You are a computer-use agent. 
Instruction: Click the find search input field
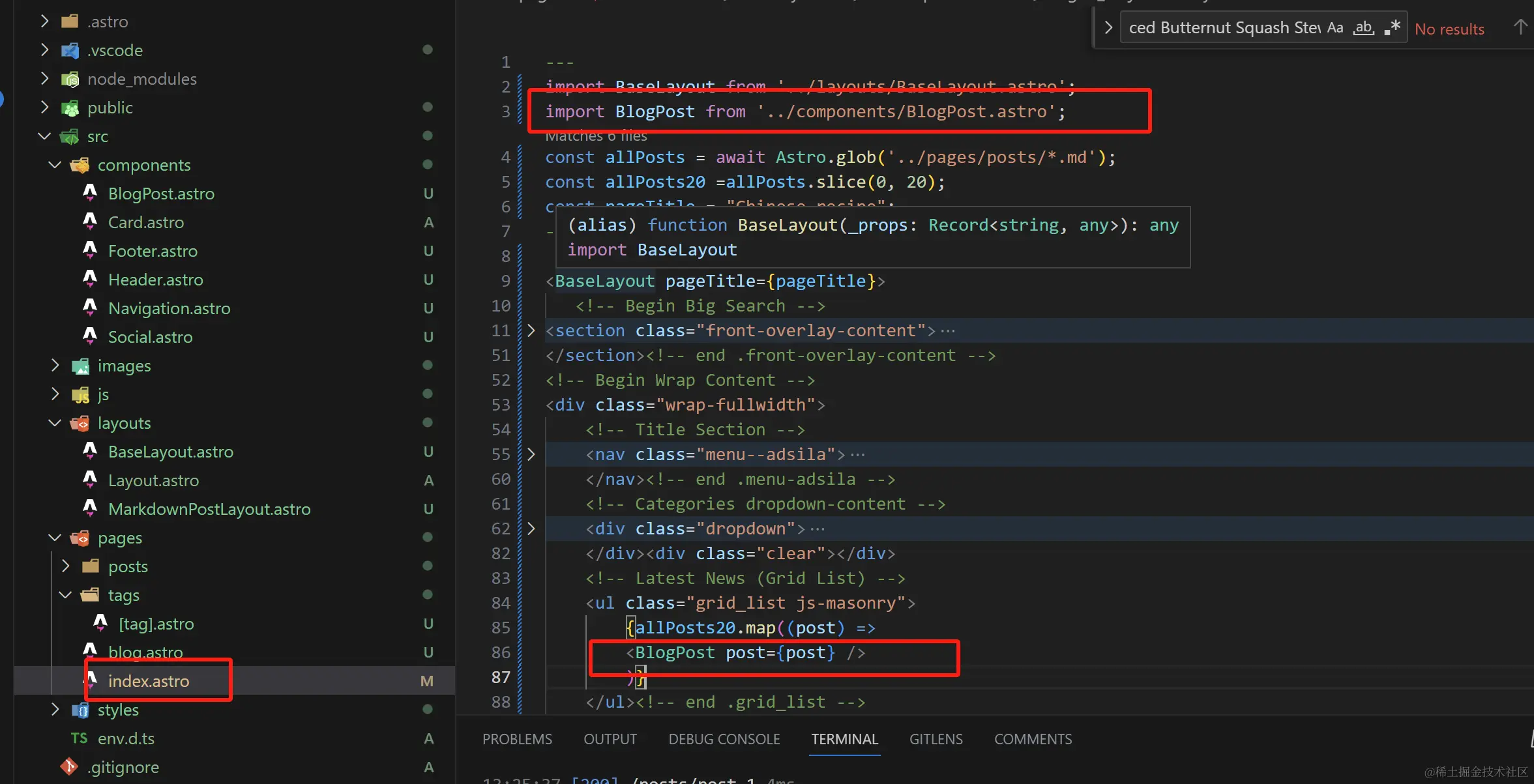click(x=1222, y=28)
